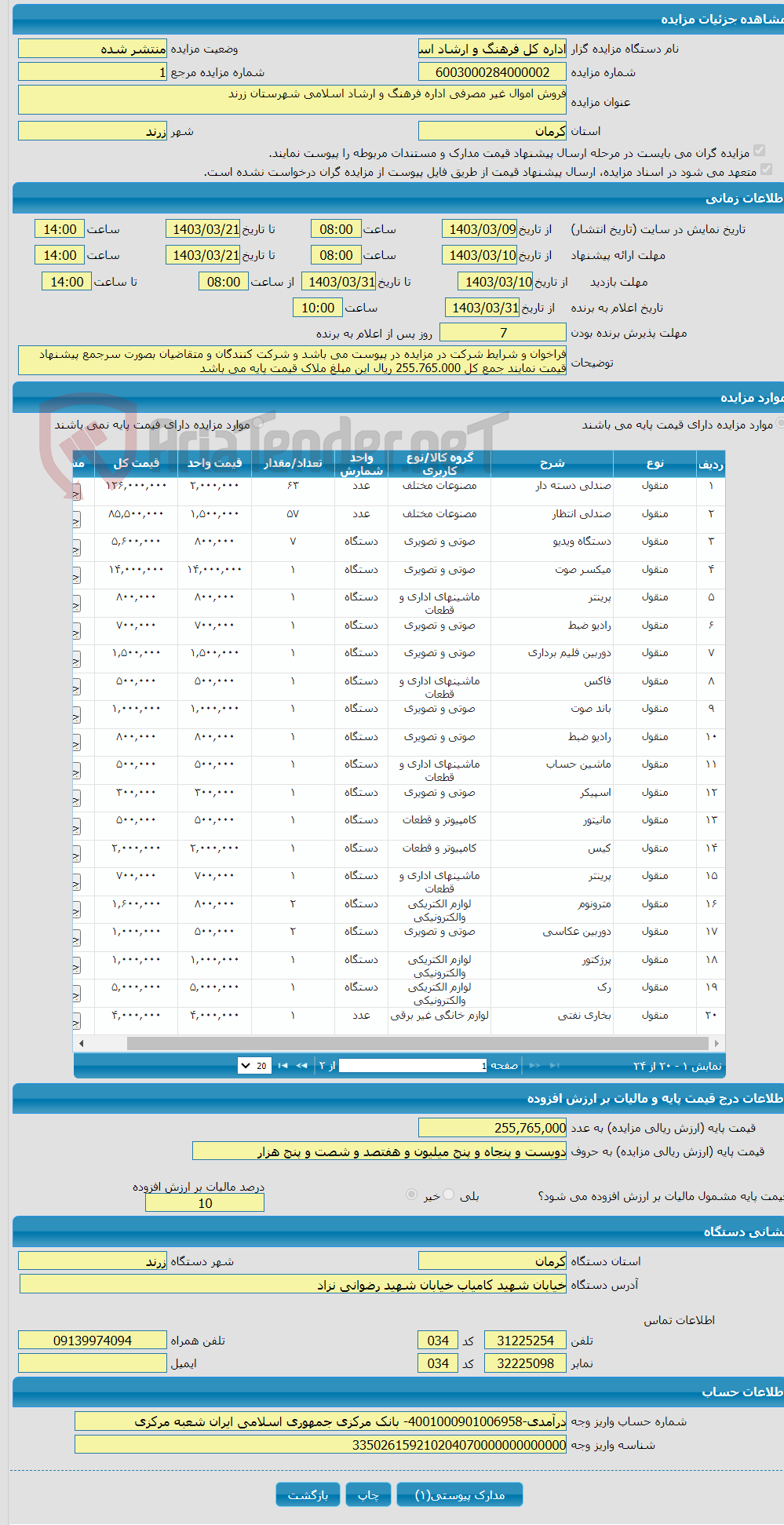
Task: Sort by the شرح column header
Action: (552, 464)
